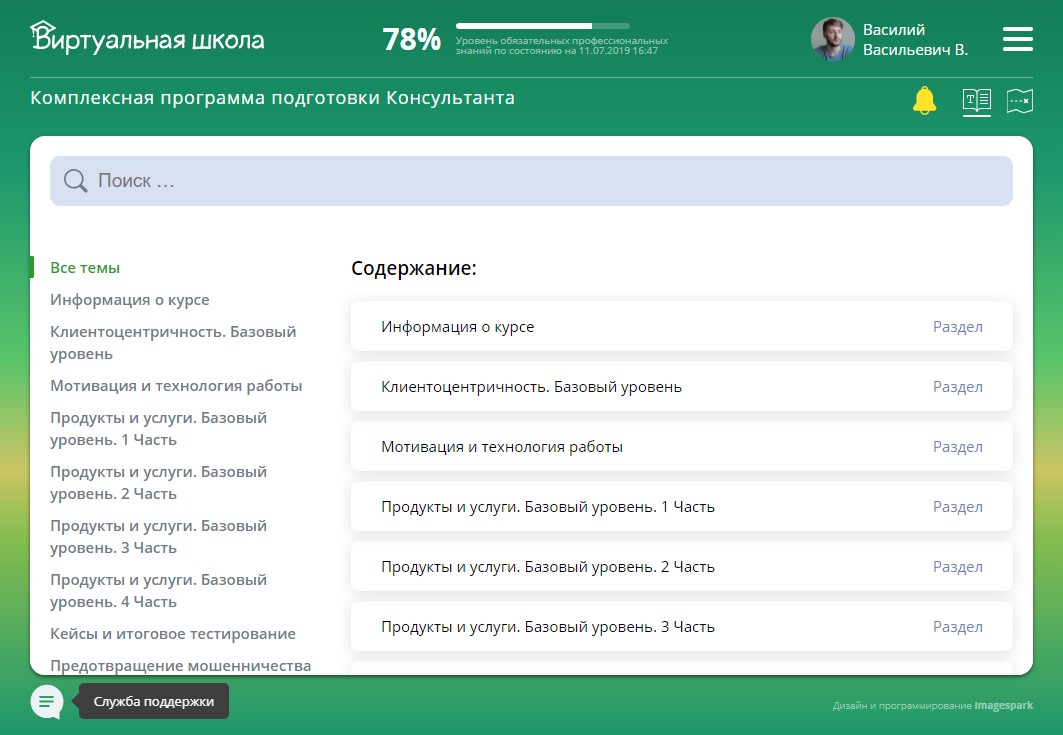
Task: Click the yellow notification bell icon
Action: coord(924,101)
